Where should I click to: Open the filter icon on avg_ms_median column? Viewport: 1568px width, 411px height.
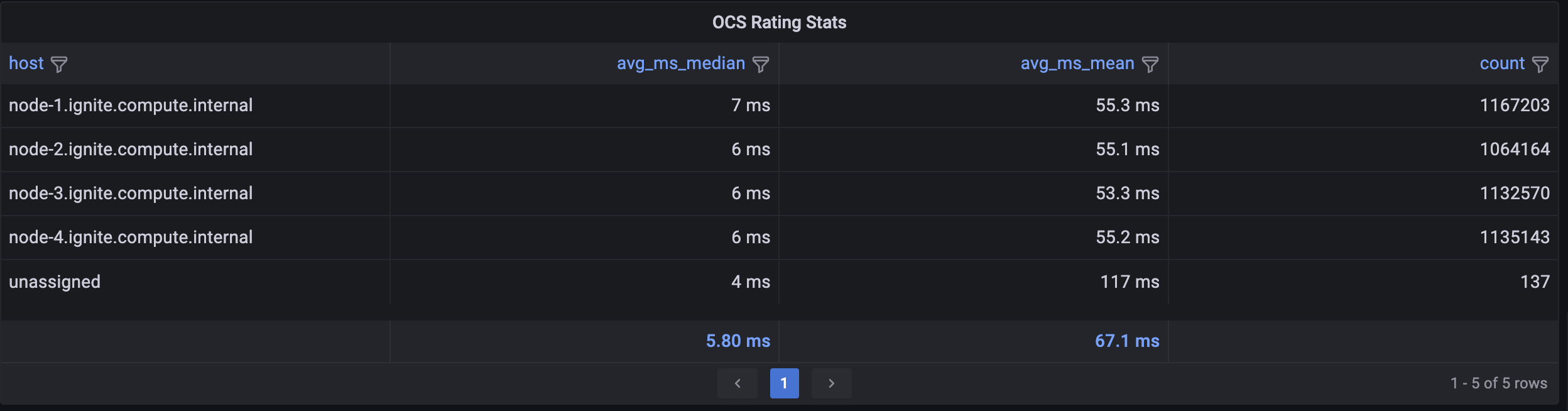(761, 63)
